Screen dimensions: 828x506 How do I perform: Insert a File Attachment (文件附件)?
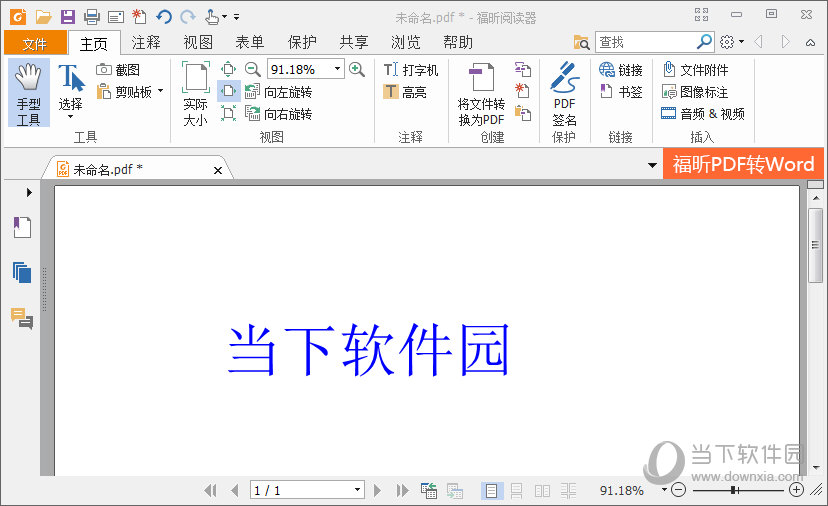point(695,70)
